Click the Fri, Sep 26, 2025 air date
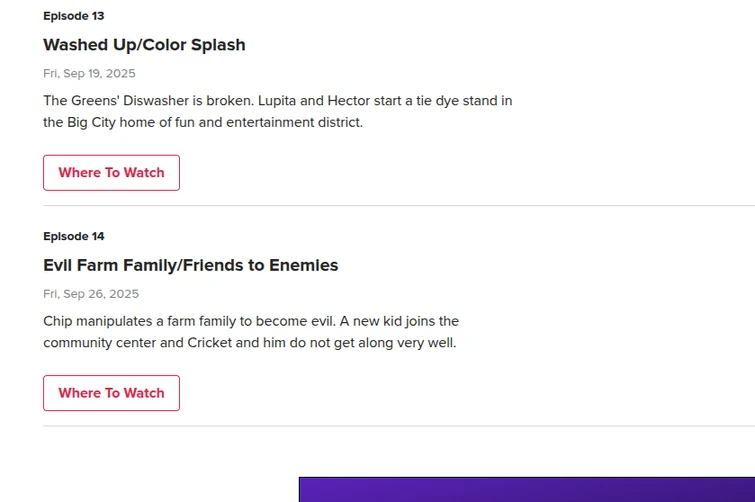755x502 pixels. pyautogui.click(x=90, y=294)
